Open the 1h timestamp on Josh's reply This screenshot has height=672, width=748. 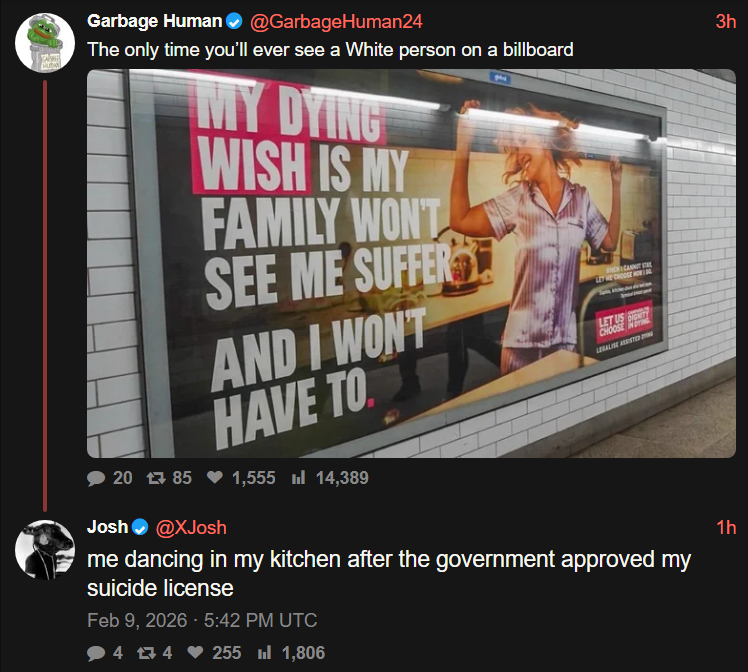[x=726, y=527]
